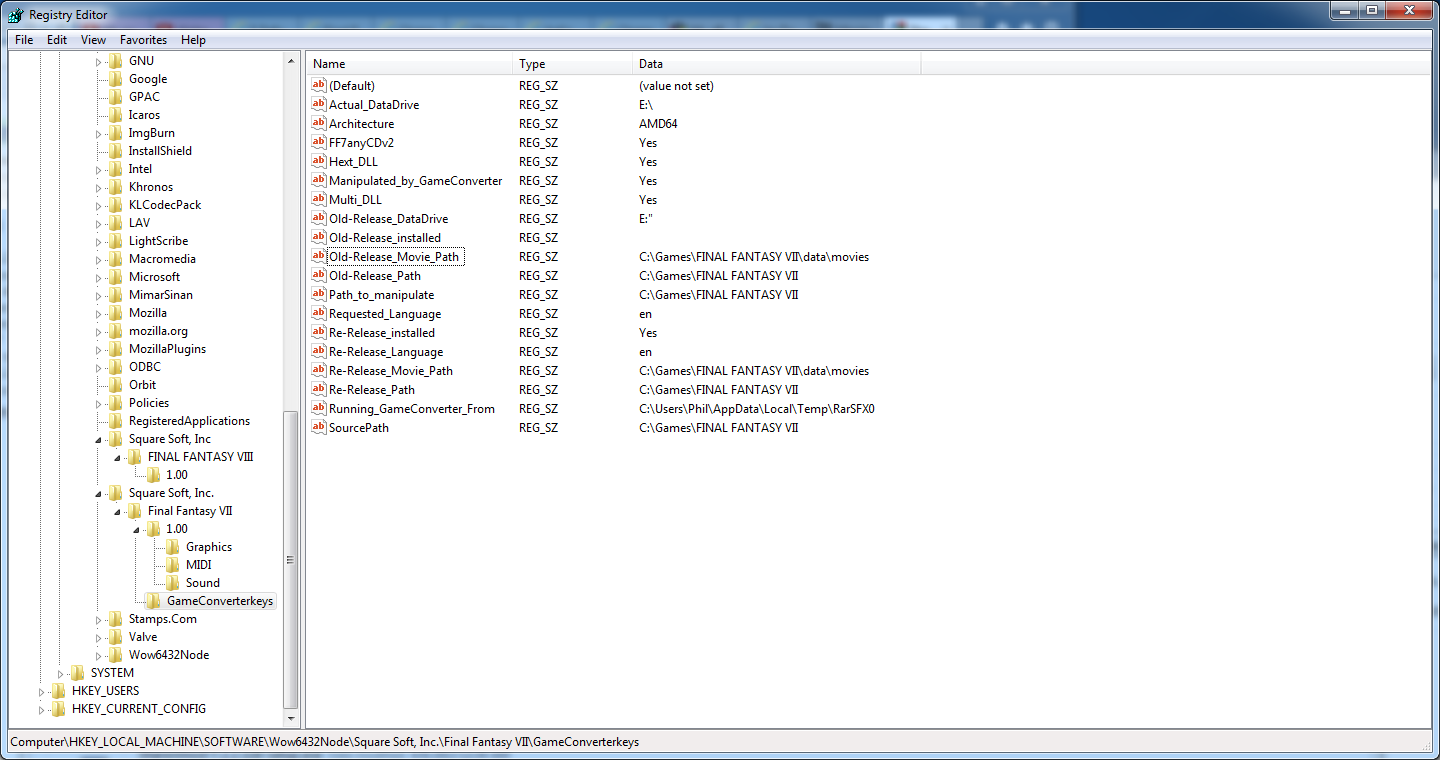This screenshot has height=760, width=1440.
Task: Select the 1.00 key under FINAL FANTASY VIII
Action: click(x=176, y=475)
